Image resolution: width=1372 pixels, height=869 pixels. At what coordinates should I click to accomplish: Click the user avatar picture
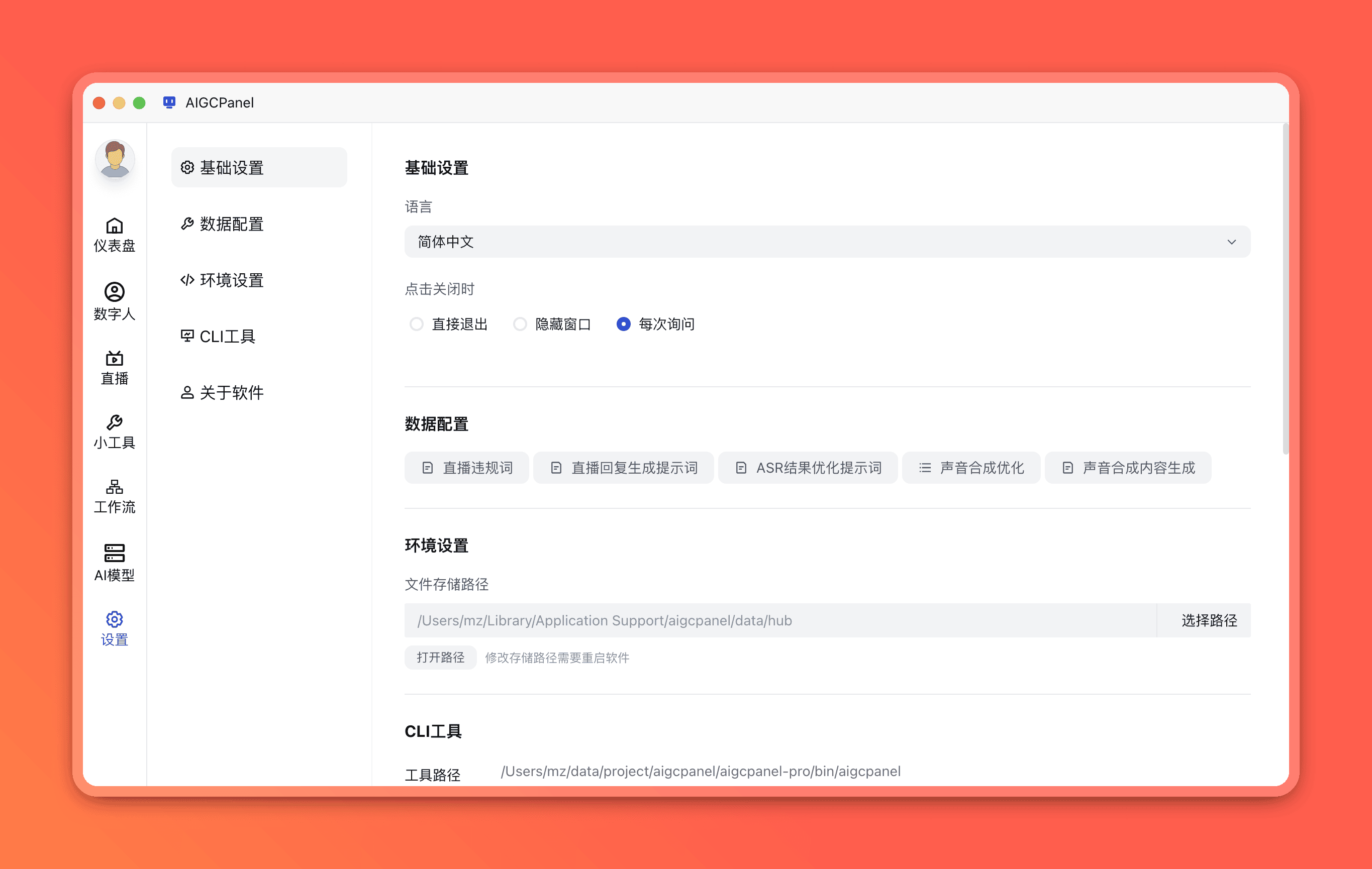pyautogui.click(x=115, y=159)
